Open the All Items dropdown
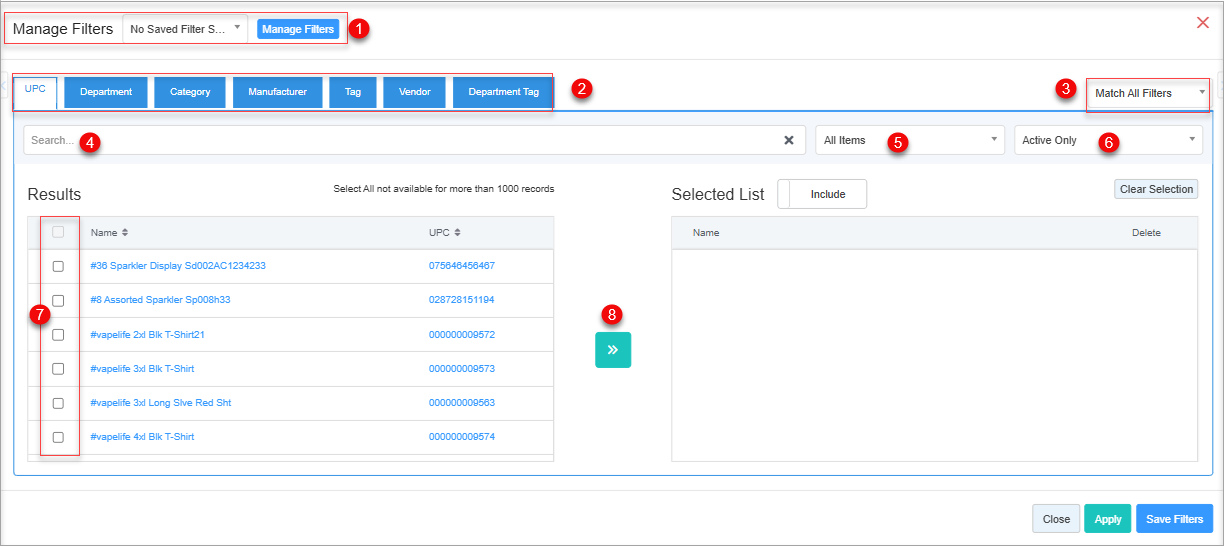This screenshot has height=546, width=1224. [909, 140]
